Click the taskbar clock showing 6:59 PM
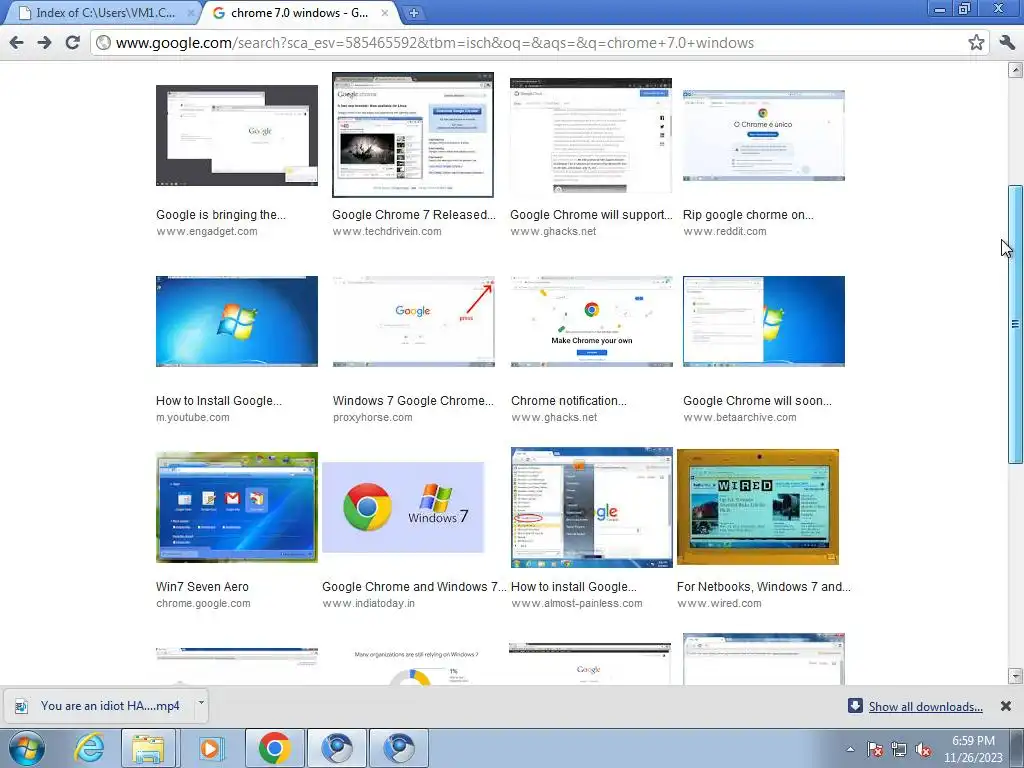This screenshot has width=1024, height=768. pyautogui.click(x=973, y=749)
